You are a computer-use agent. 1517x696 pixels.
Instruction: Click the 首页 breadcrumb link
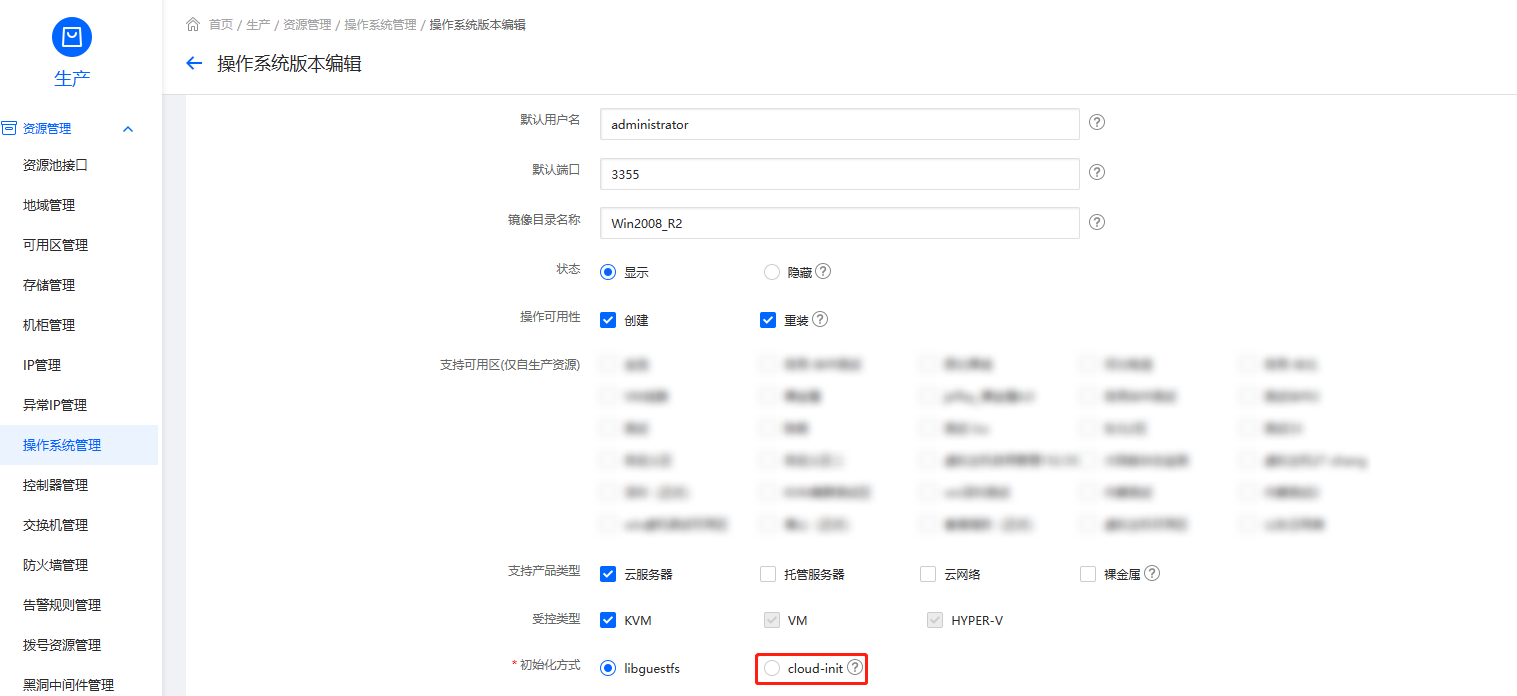(220, 25)
